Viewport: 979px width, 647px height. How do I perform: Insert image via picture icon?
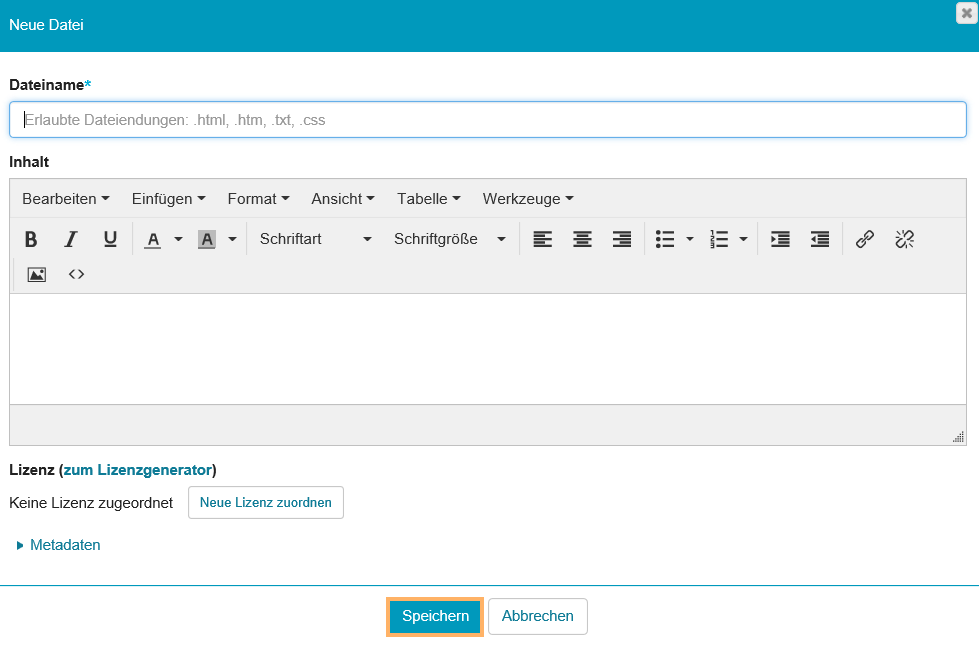pyautogui.click(x=37, y=274)
